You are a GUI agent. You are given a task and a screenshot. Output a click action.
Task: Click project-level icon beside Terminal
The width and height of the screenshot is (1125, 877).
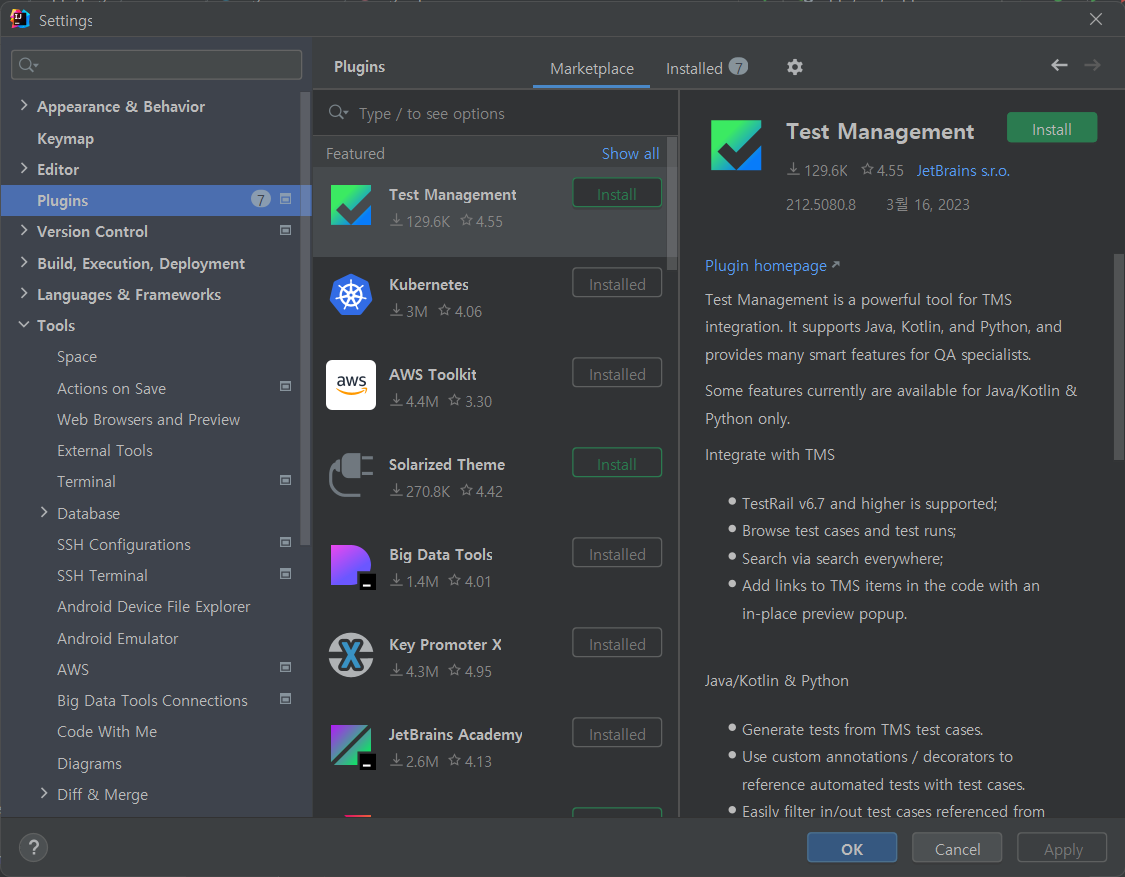pos(286,480)
